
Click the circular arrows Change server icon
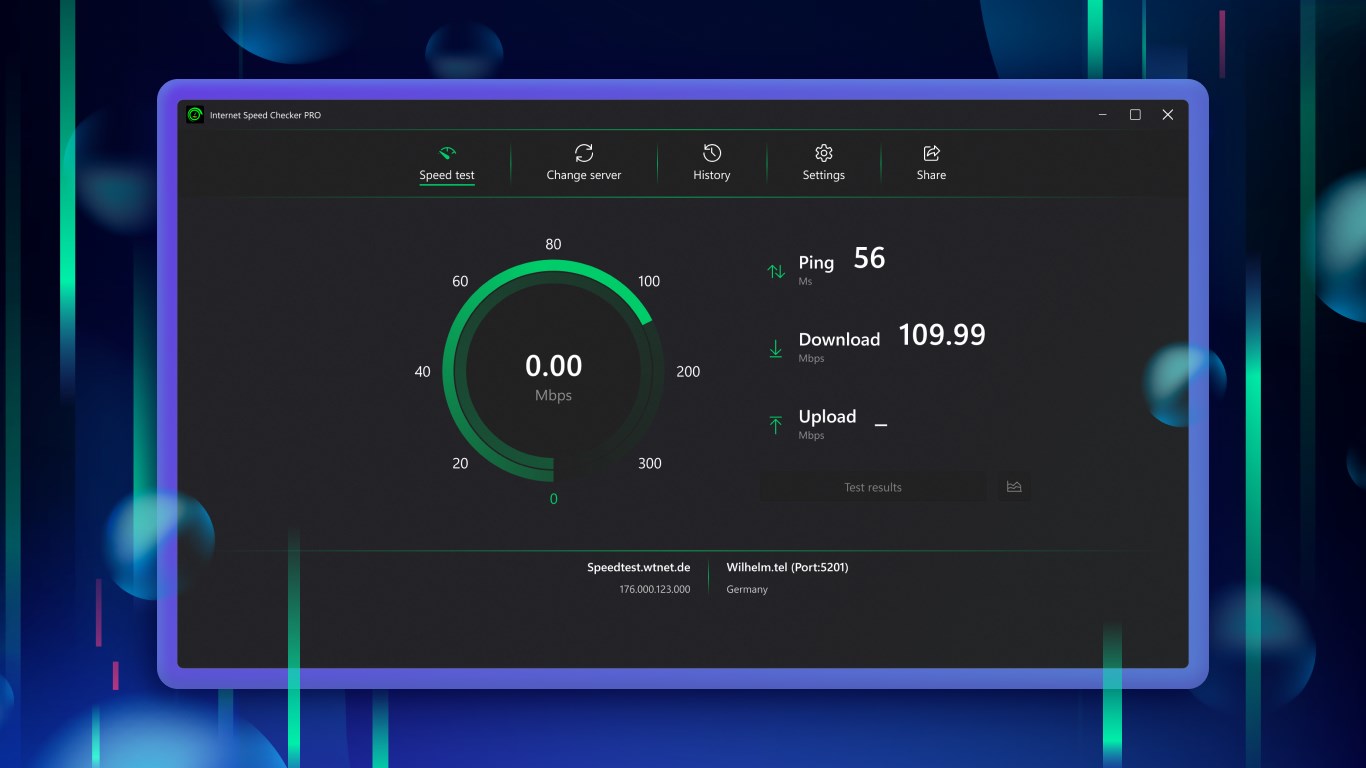[584, 152]
